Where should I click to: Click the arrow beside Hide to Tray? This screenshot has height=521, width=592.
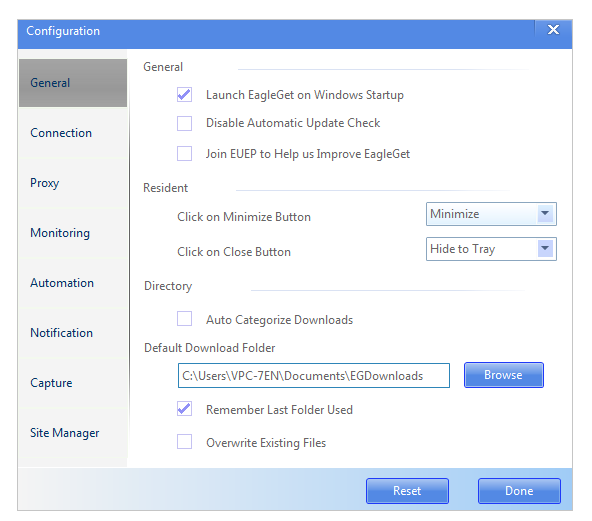(x=545, y=248)
